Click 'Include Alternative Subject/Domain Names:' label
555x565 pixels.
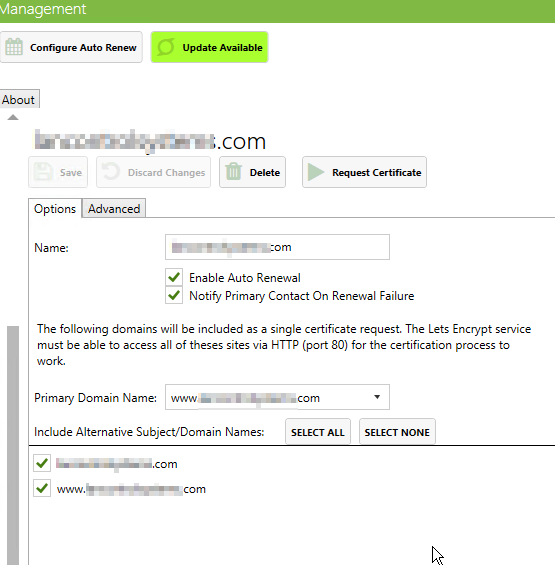coord(149,432)
